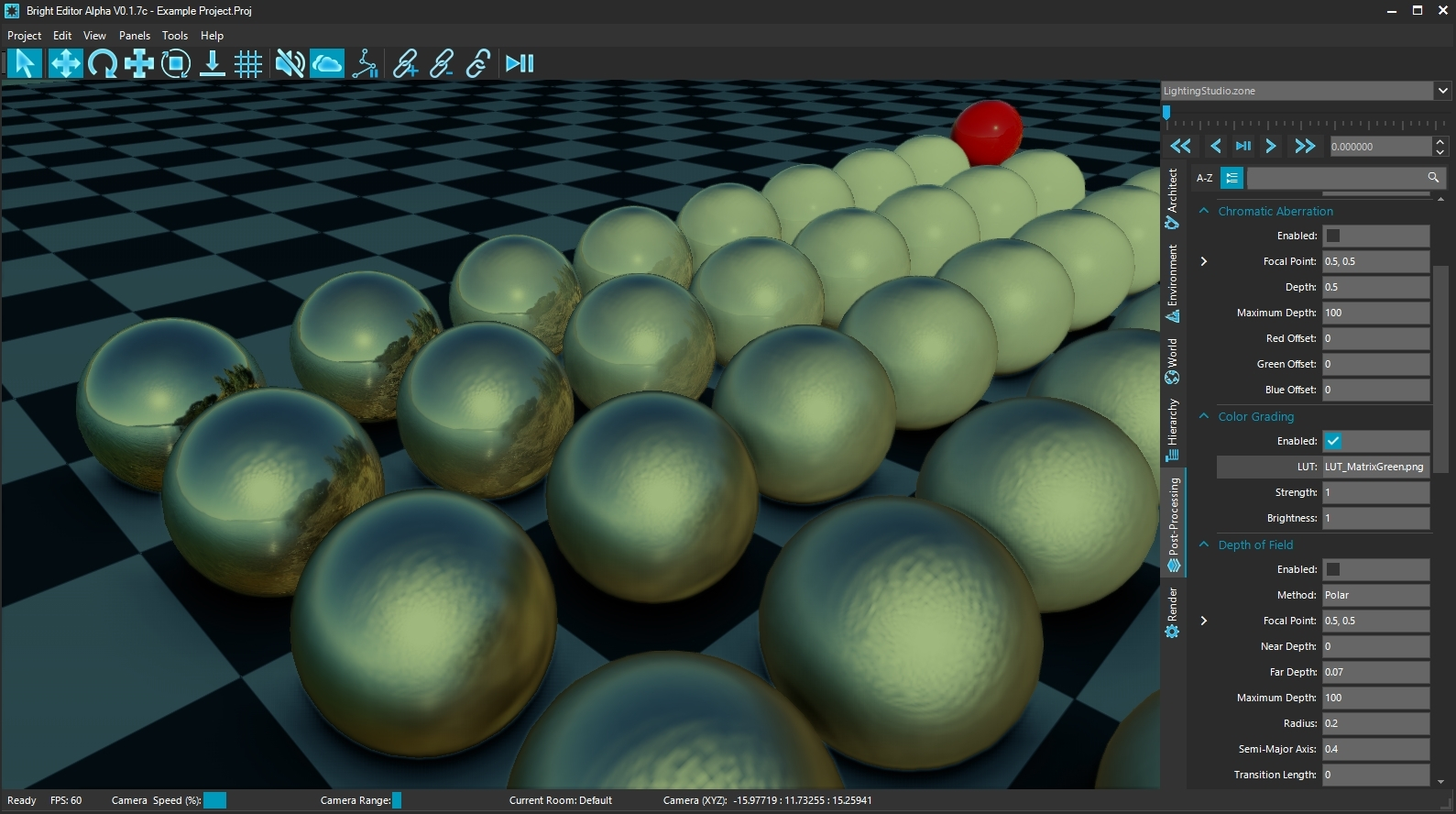Viewport: 1456px width, 814px height.
Task: Adjust the Camera Speed slider
Action: (214, 800)
